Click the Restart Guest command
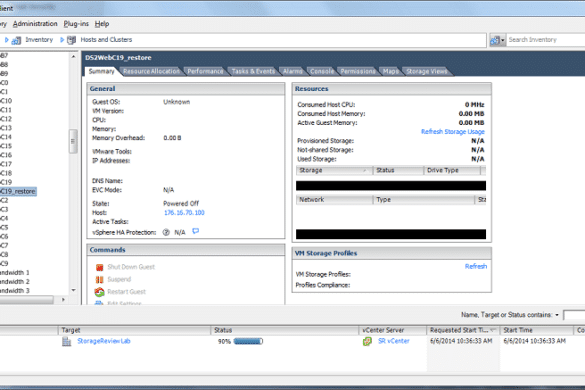This screenshot has width=585, height=390. click(126, 292)
